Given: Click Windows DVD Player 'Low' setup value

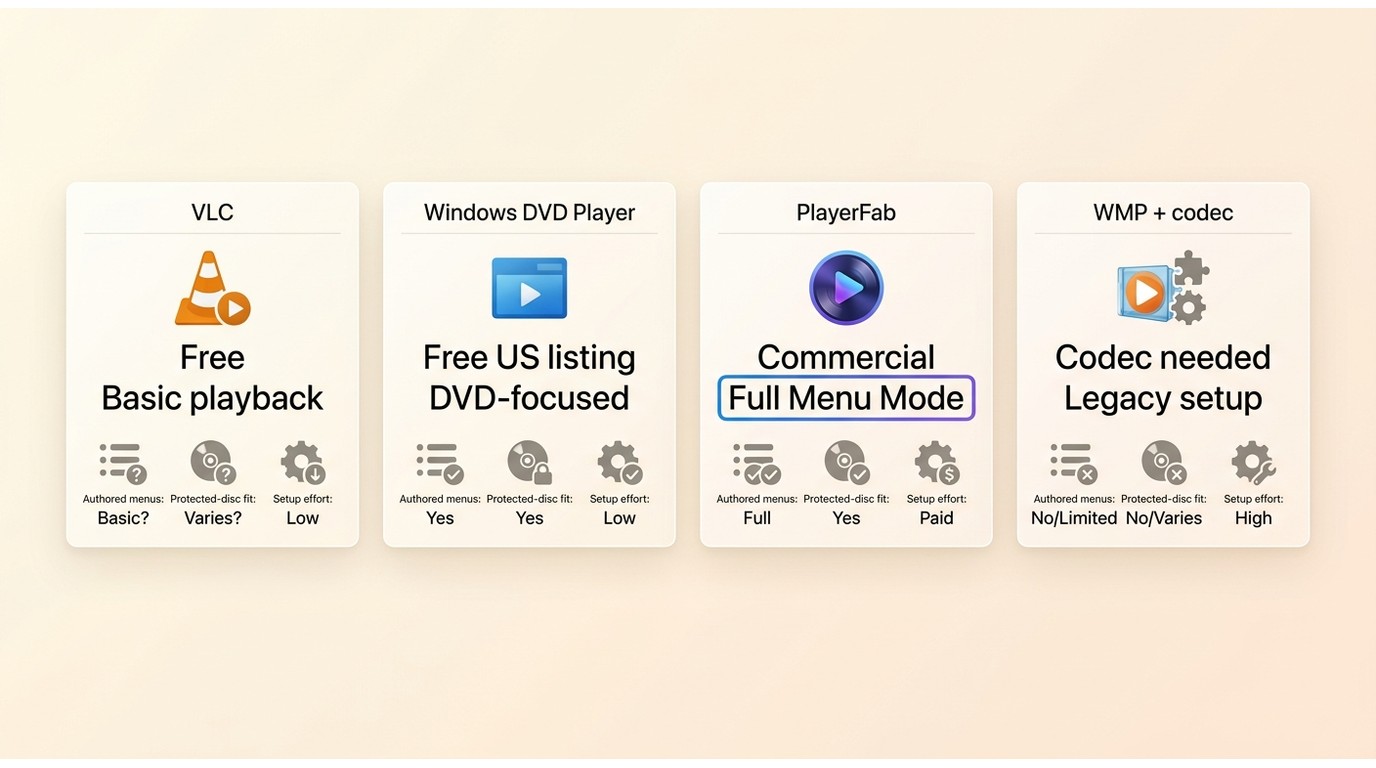Looking at the screenshot, I should click(x=620, y=518).
